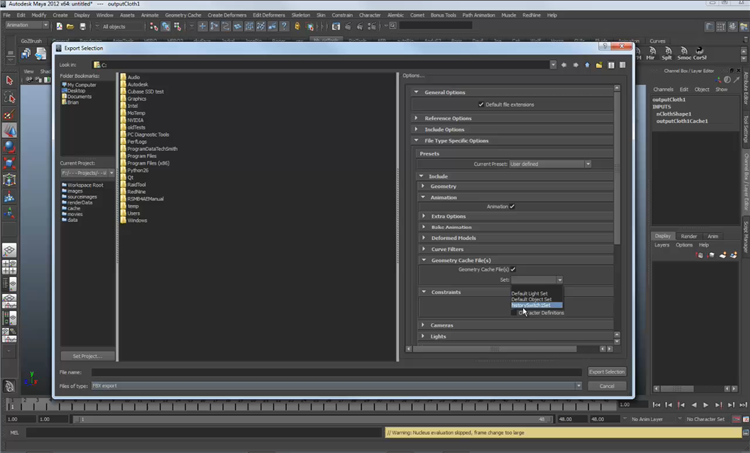The image size is (750, 453).
Task: Expand the Curve Filters section
Action: 423,249
